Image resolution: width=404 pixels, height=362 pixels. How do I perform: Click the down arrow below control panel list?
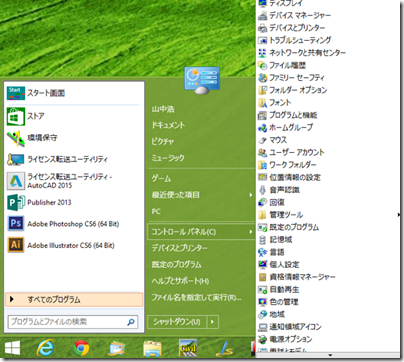pyautogui.click(x=330, y=355)
